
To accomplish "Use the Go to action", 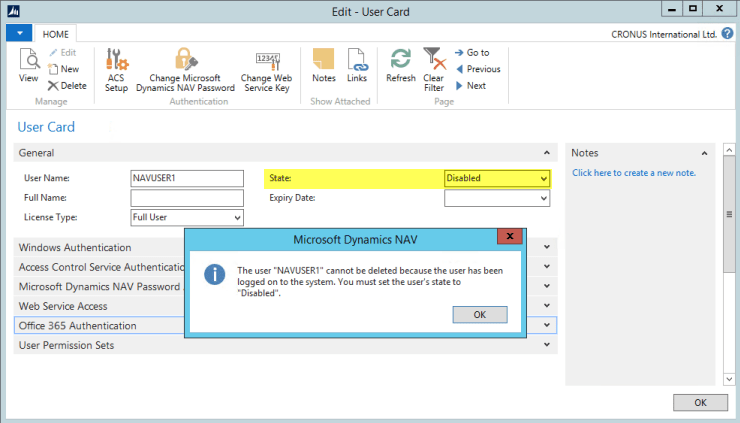I will [472, 52].
